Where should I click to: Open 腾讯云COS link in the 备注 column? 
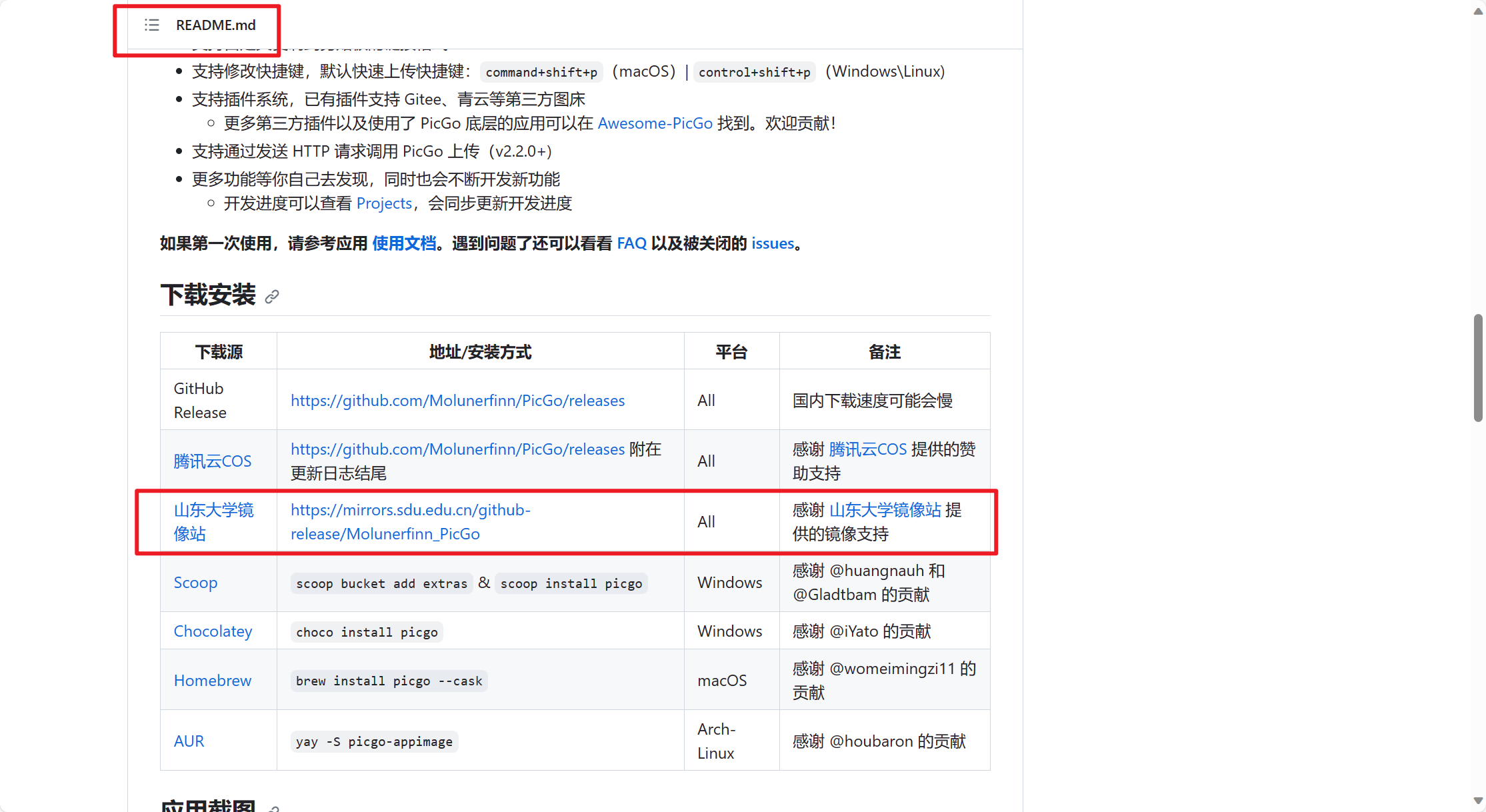click(x=868, y=449)
